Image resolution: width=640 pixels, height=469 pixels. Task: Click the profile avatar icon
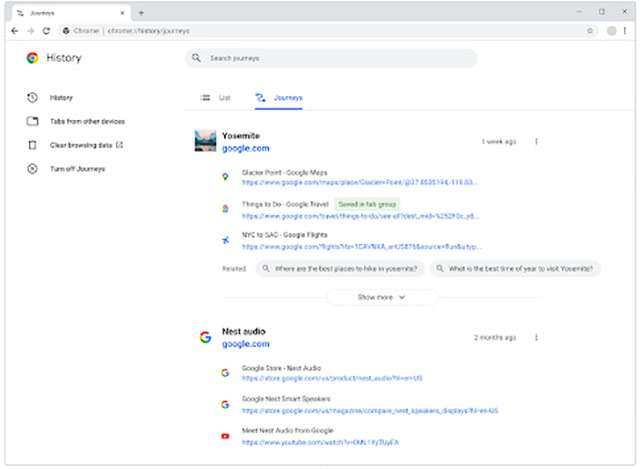tap(610, 31)
